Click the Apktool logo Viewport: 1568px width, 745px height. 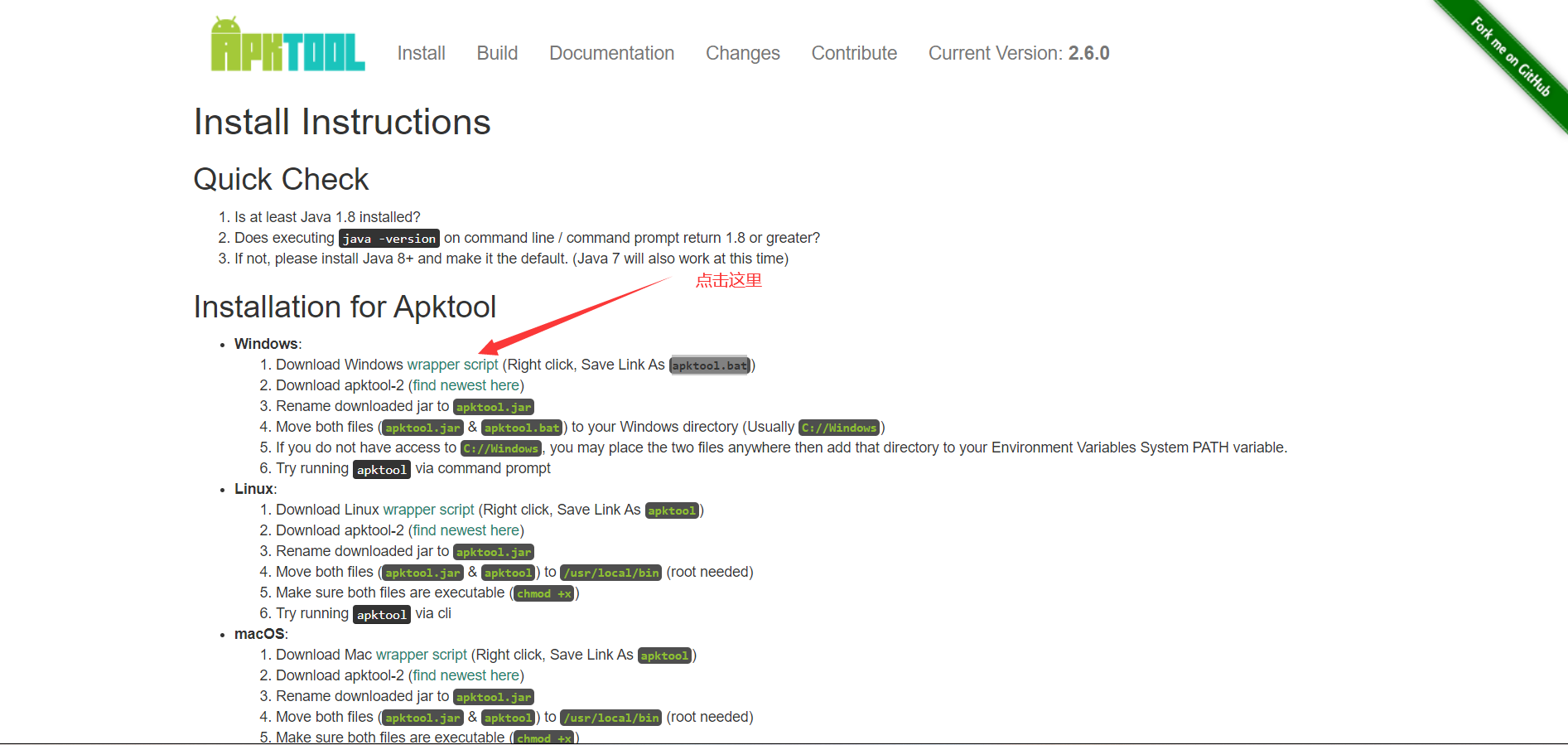pos(287,44)
